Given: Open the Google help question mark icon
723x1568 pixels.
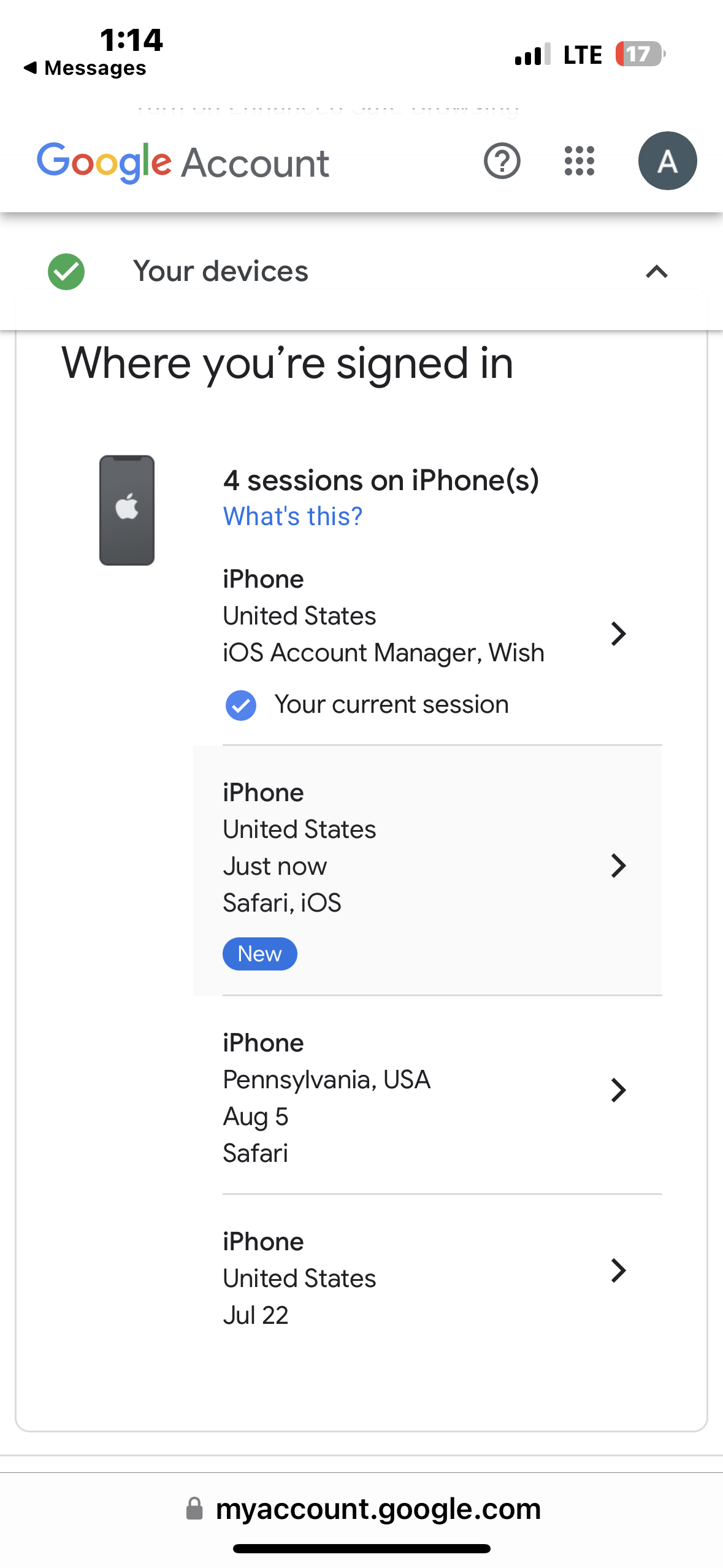Looking at the screenshot, I should coord(502,161).
